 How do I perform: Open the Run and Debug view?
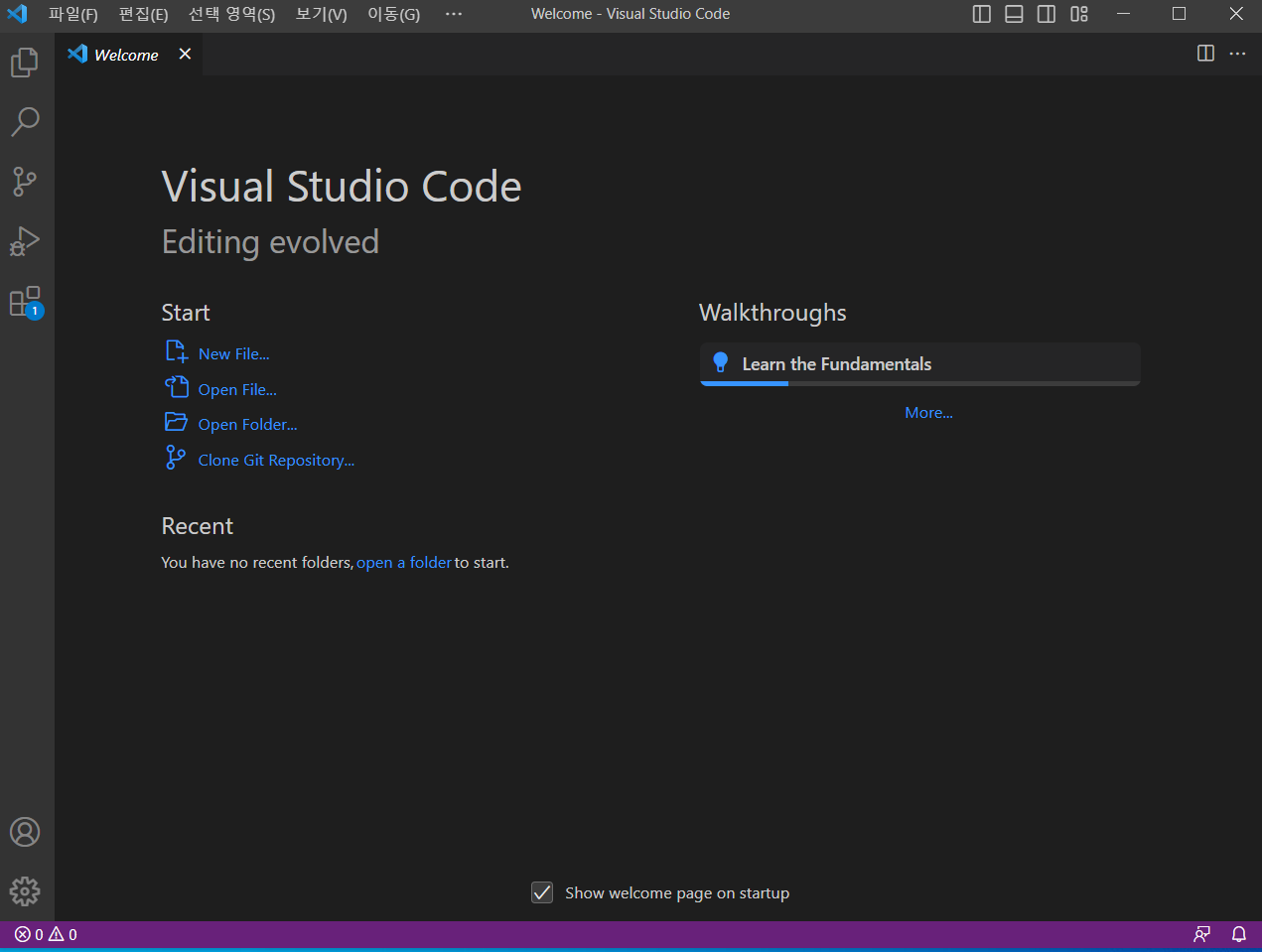pyautogui.click(x=25, y=241)
